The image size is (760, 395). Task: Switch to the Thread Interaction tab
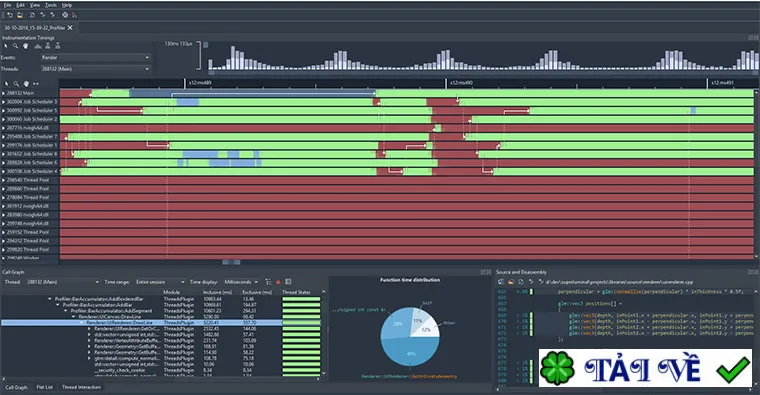81,387
